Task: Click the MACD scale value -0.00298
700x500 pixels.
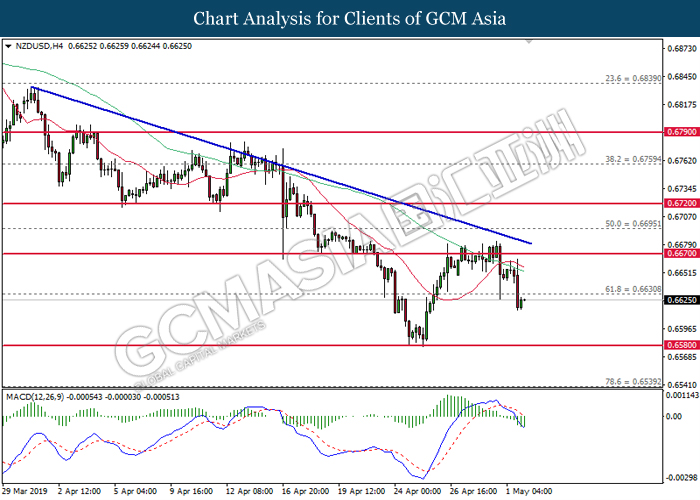Action: 682,478
